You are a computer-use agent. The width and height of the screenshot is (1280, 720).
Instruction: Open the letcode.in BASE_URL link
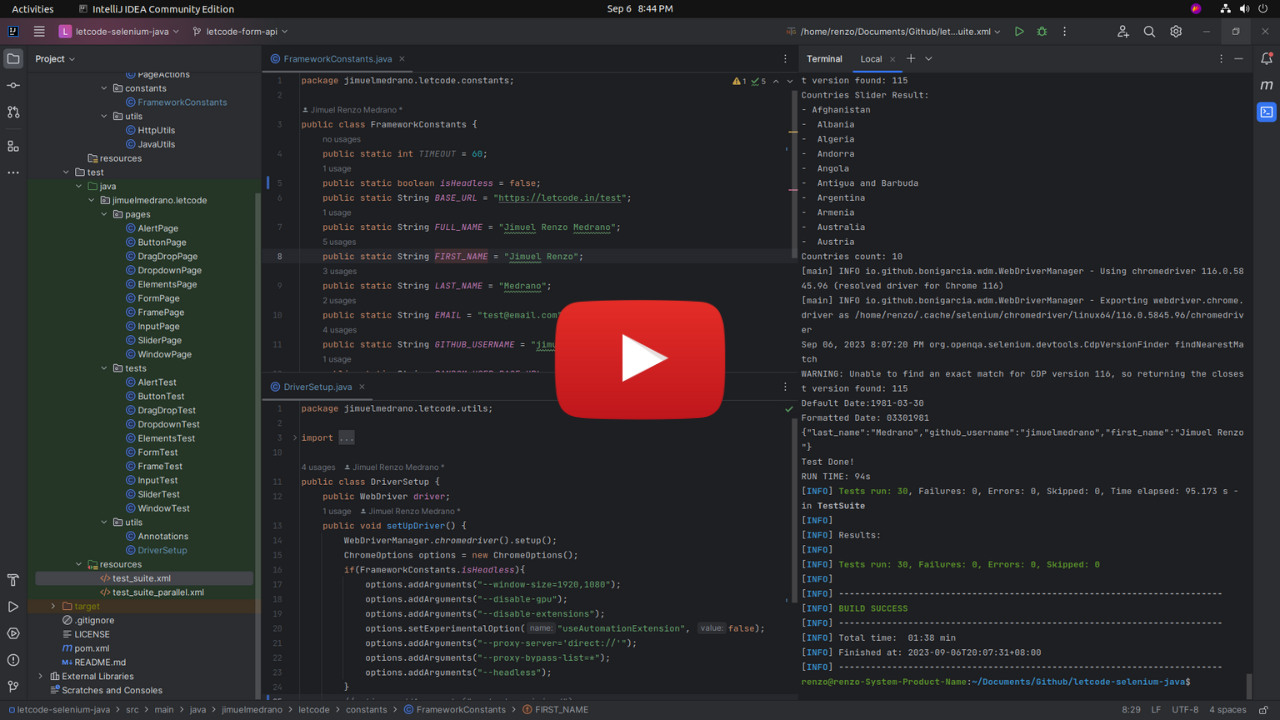click(x=560, y=198)
